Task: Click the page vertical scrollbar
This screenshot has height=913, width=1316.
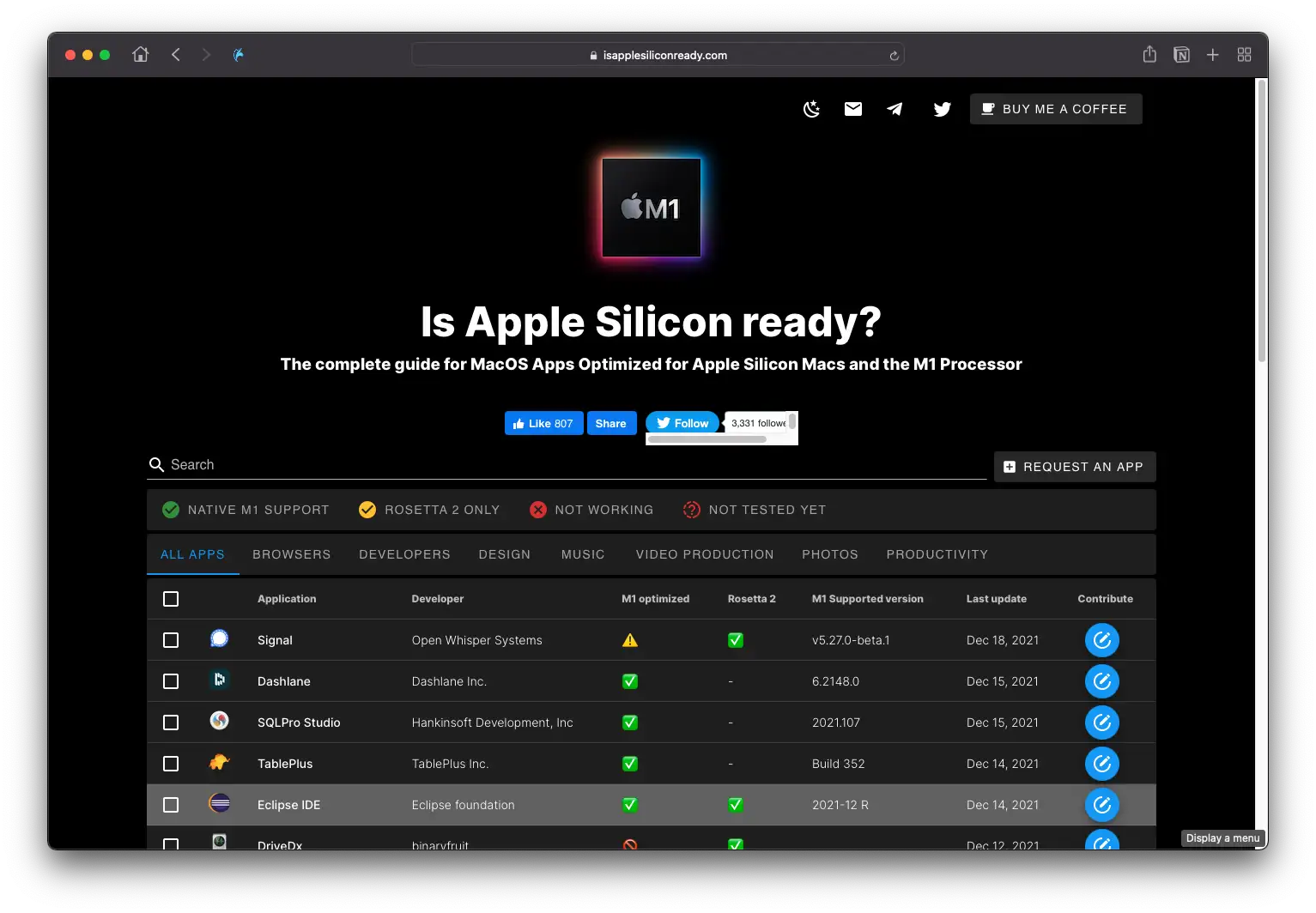Action: (x=1261, y=221)
